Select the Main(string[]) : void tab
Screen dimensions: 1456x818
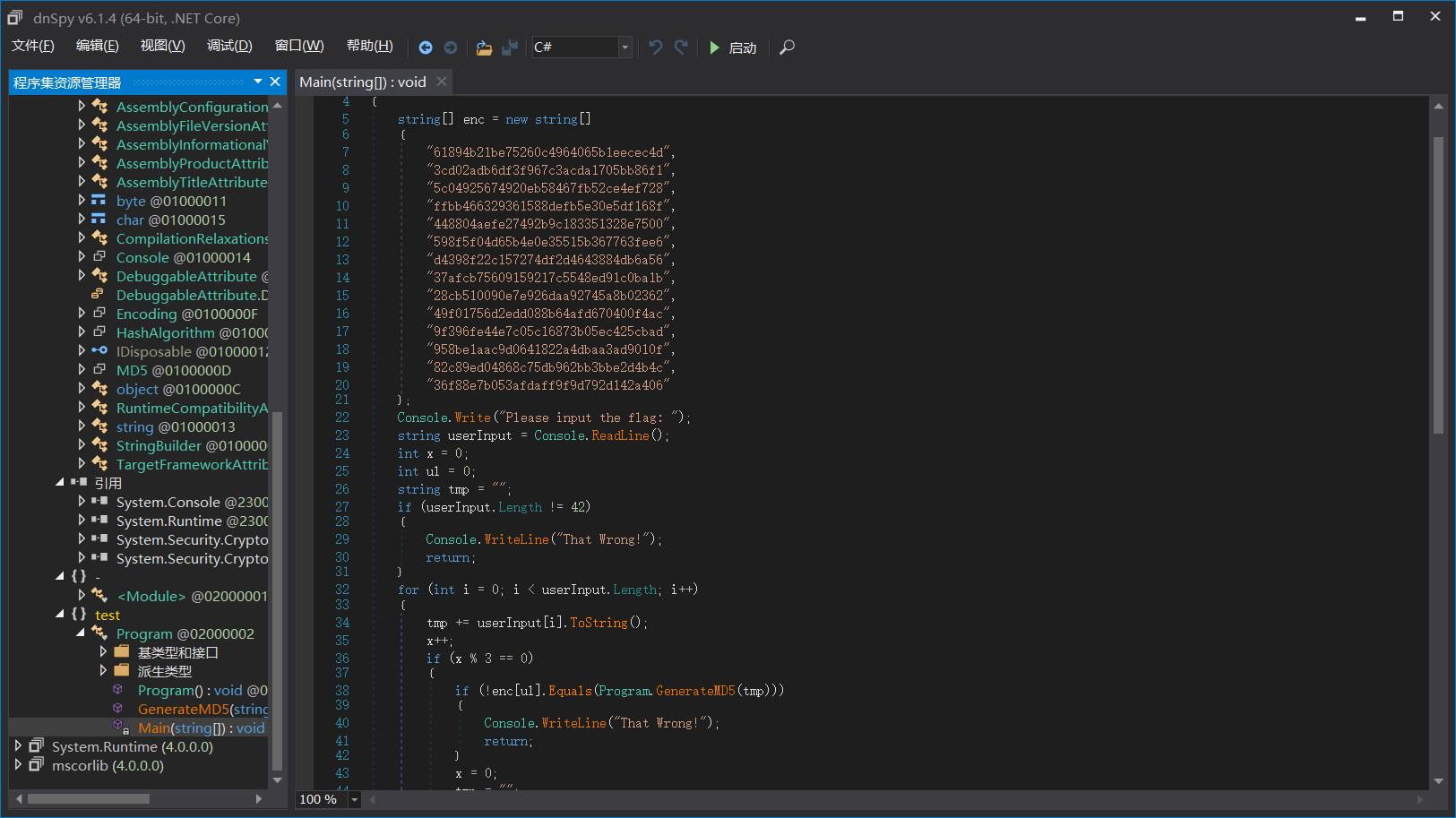point(363,82)
